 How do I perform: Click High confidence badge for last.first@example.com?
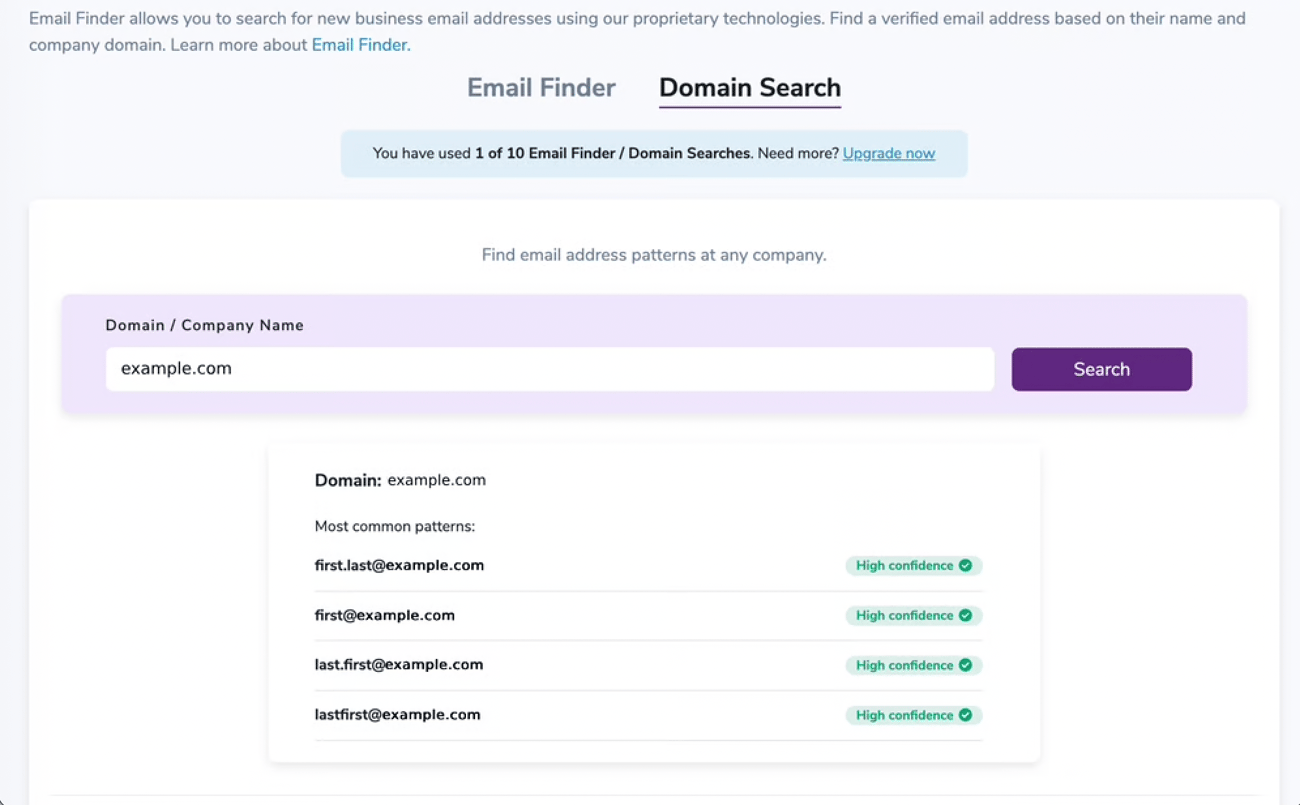[914, 666]
